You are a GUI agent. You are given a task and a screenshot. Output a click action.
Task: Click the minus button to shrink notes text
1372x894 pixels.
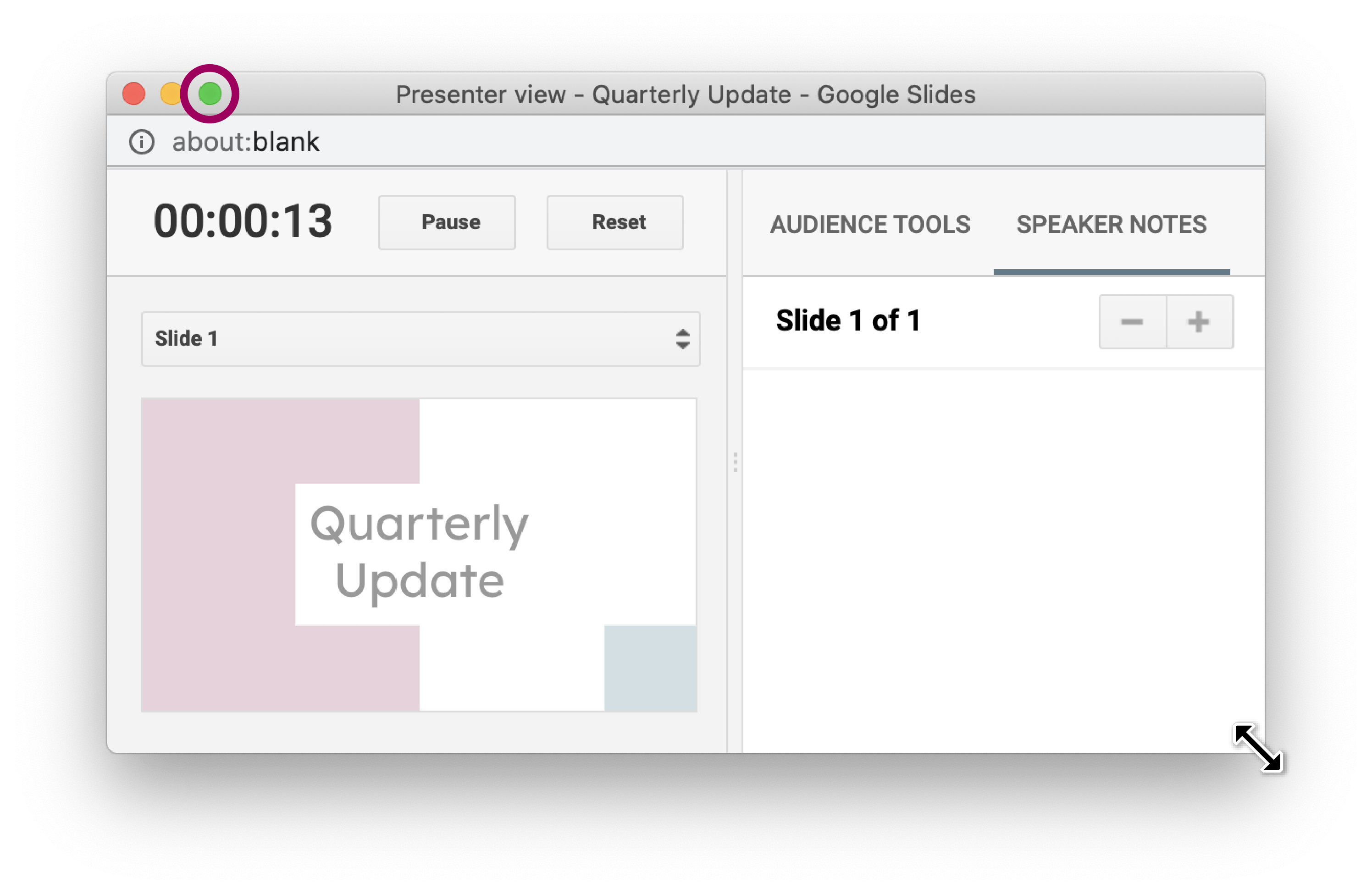[x=1130, y=322]
